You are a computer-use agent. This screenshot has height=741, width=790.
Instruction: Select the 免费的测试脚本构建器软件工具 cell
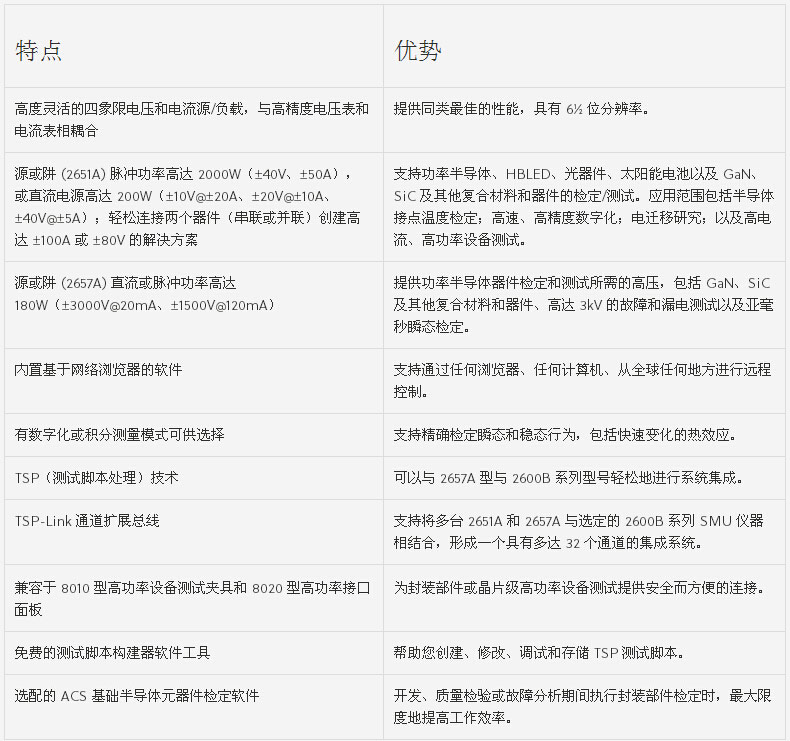point(112,653)
